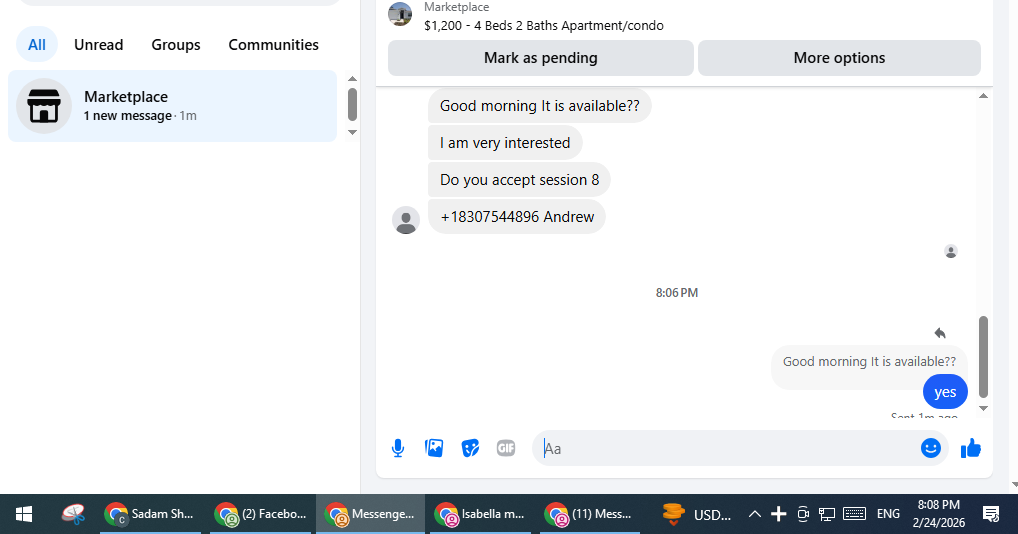Click the reply arrow icon above quoted message

tap(940, 333)
